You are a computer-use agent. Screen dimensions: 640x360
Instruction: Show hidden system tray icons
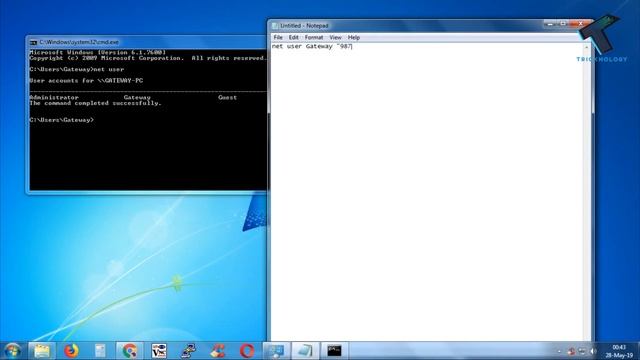click(560, 351)
